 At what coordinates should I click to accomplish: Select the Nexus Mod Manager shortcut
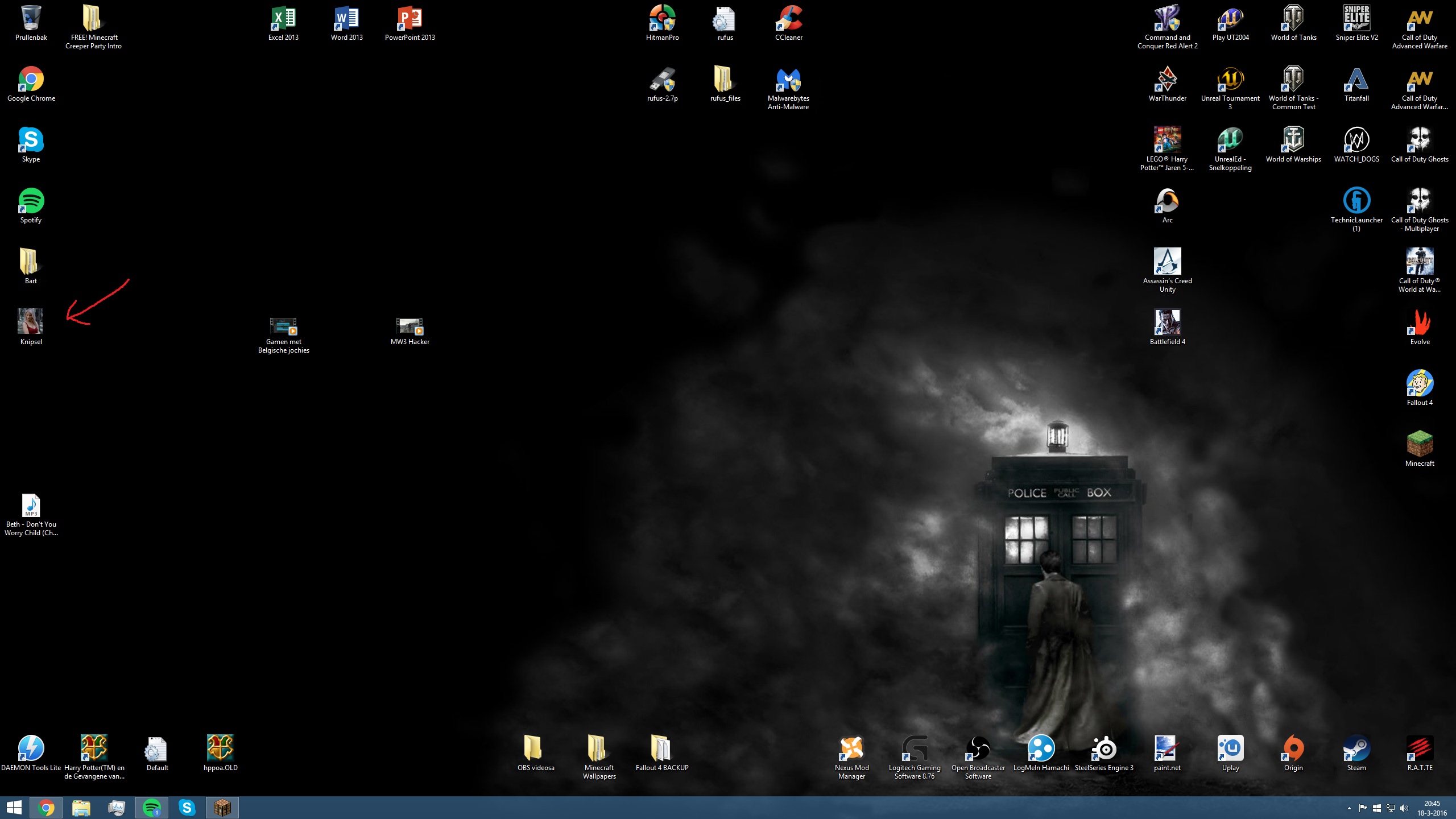coord(851,758)
